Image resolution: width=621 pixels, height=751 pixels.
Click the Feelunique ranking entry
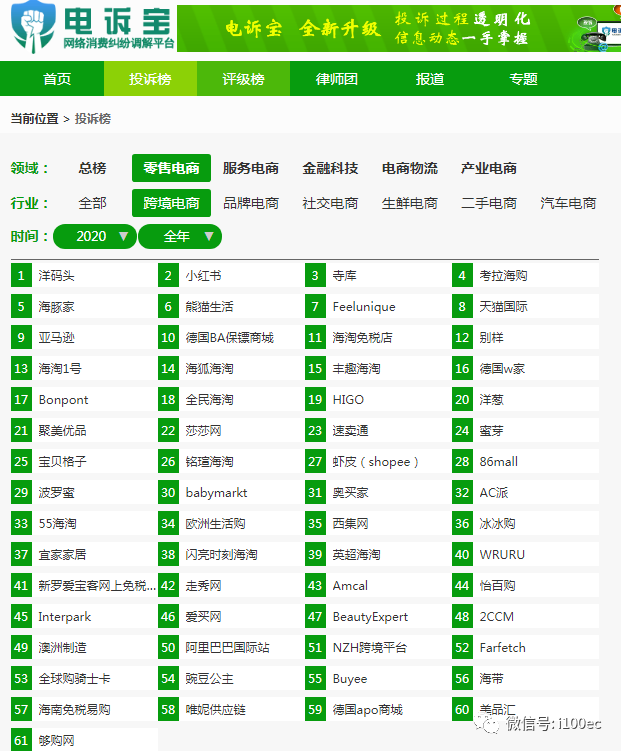[378, 307]
